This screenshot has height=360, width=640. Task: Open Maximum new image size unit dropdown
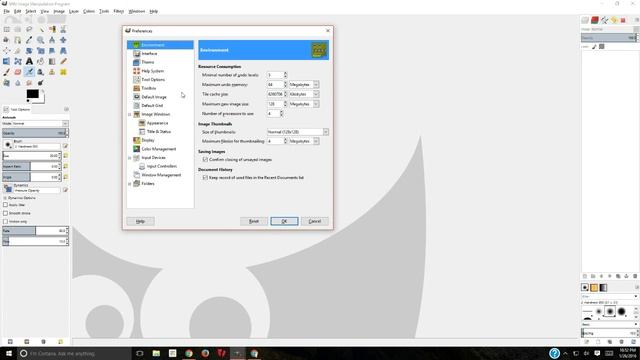click(x=304, y=104)
